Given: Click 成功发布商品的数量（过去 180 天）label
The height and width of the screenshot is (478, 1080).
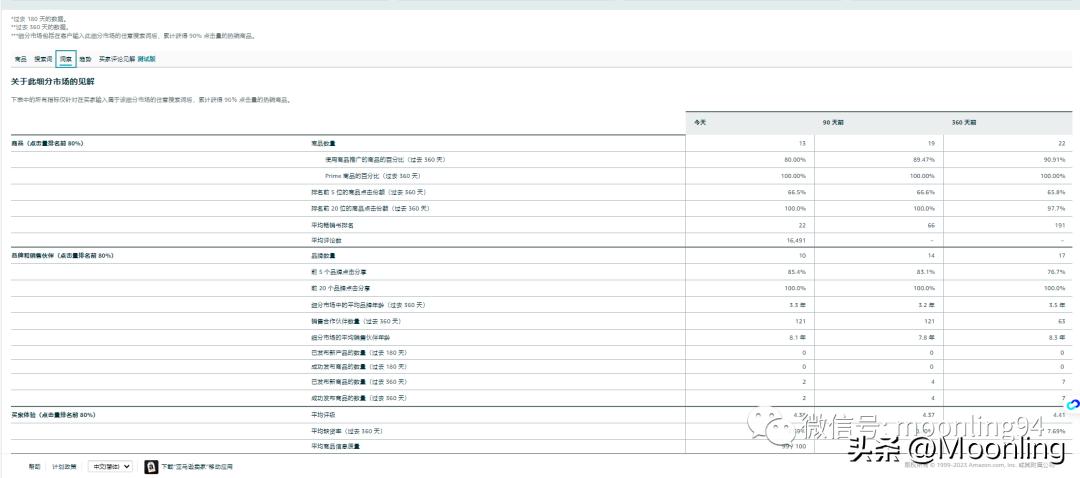Looking at the screenshot, I should (x=360, y=367).
